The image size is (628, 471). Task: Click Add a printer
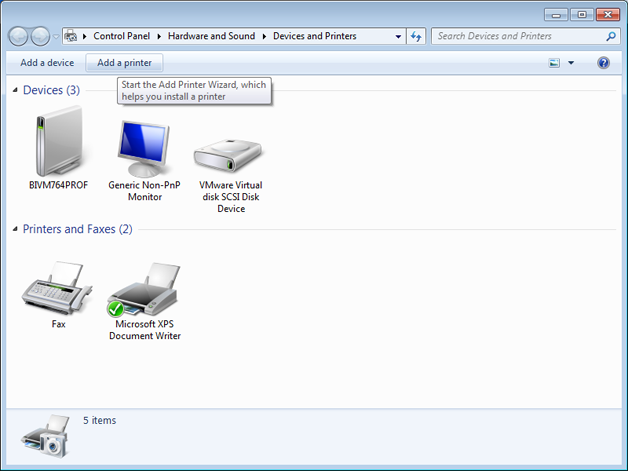coord(125,63)
